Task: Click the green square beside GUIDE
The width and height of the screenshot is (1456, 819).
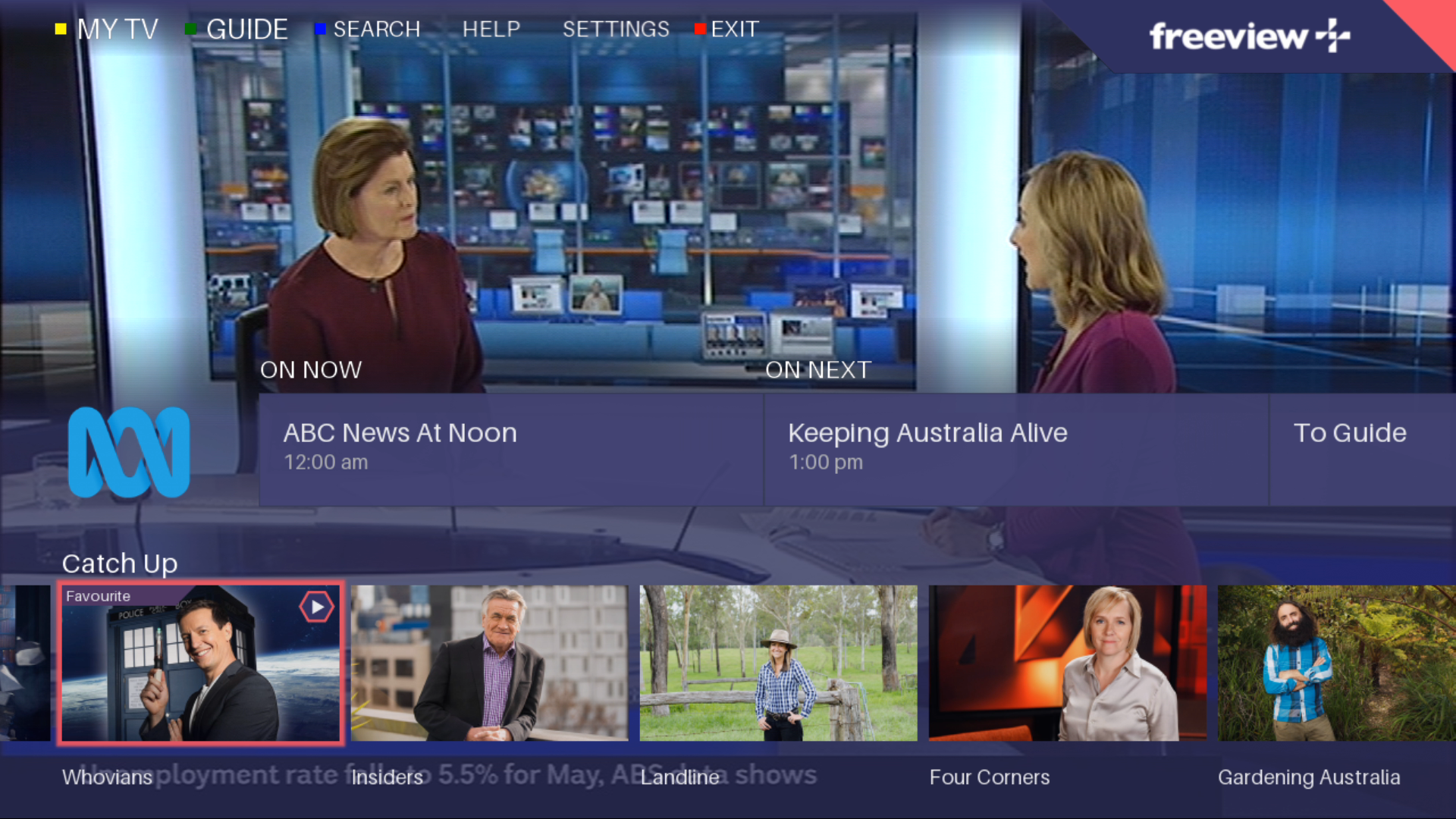Action: point(190,30)
